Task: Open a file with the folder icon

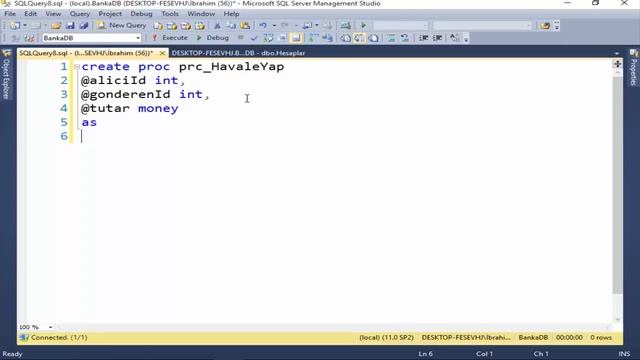Action: pyautogui.click(x=56, y=25)
